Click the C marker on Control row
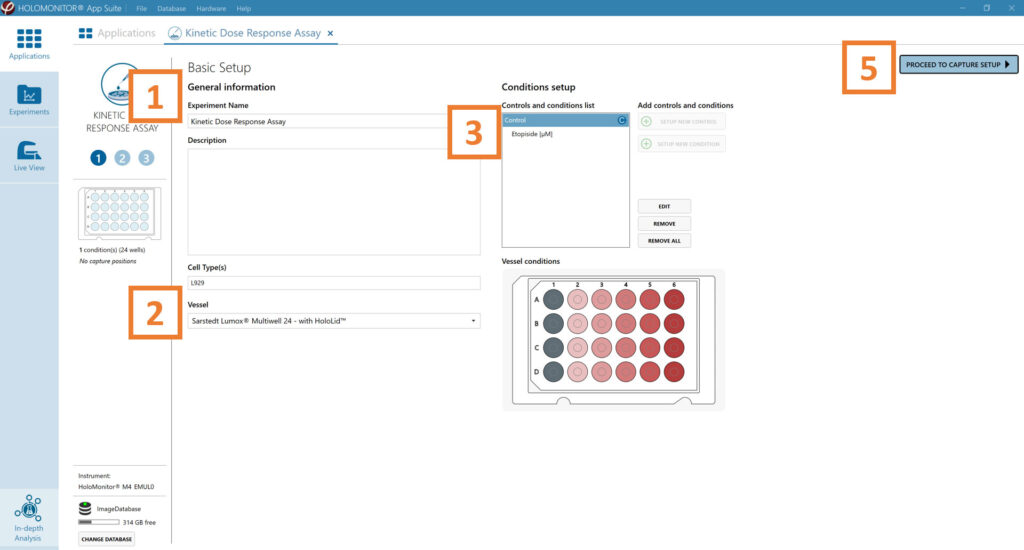 click(622, 120)
